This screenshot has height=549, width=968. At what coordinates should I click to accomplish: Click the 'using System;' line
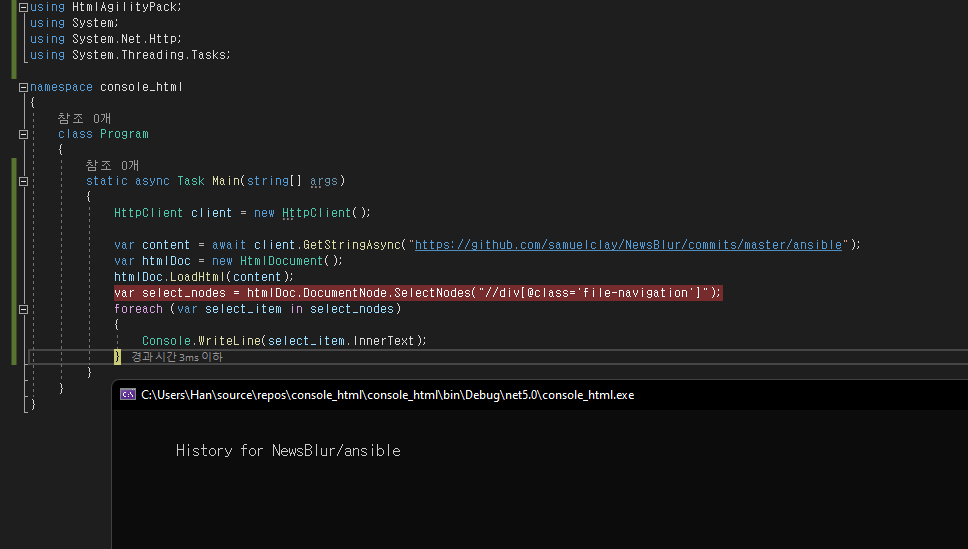pos(74,23)
